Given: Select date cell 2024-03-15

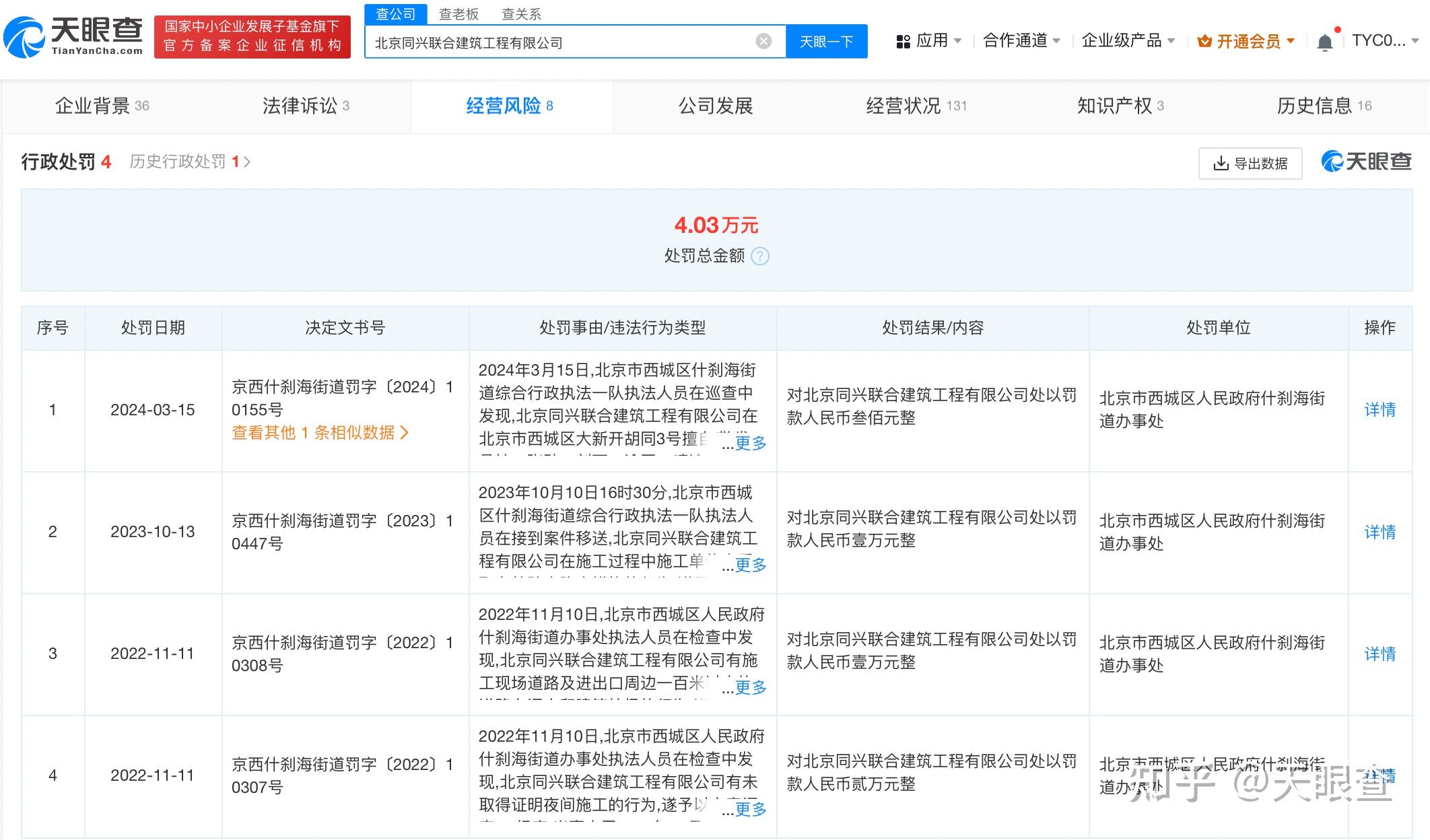Looking at the screenshot, I should (x=153, y=409).
